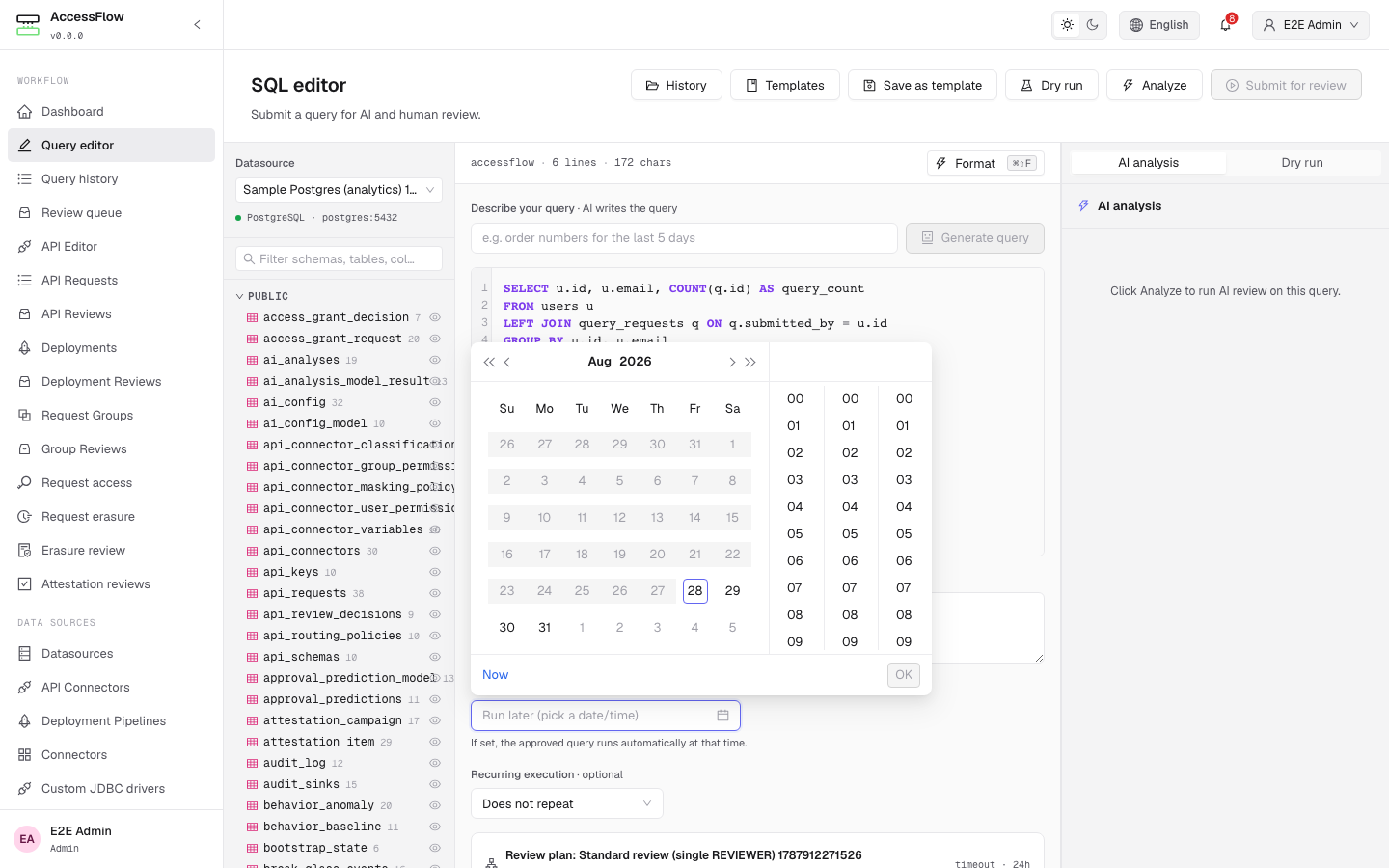Open the Aug month picker
The image size is (1389, 868).
coord(600,362)
